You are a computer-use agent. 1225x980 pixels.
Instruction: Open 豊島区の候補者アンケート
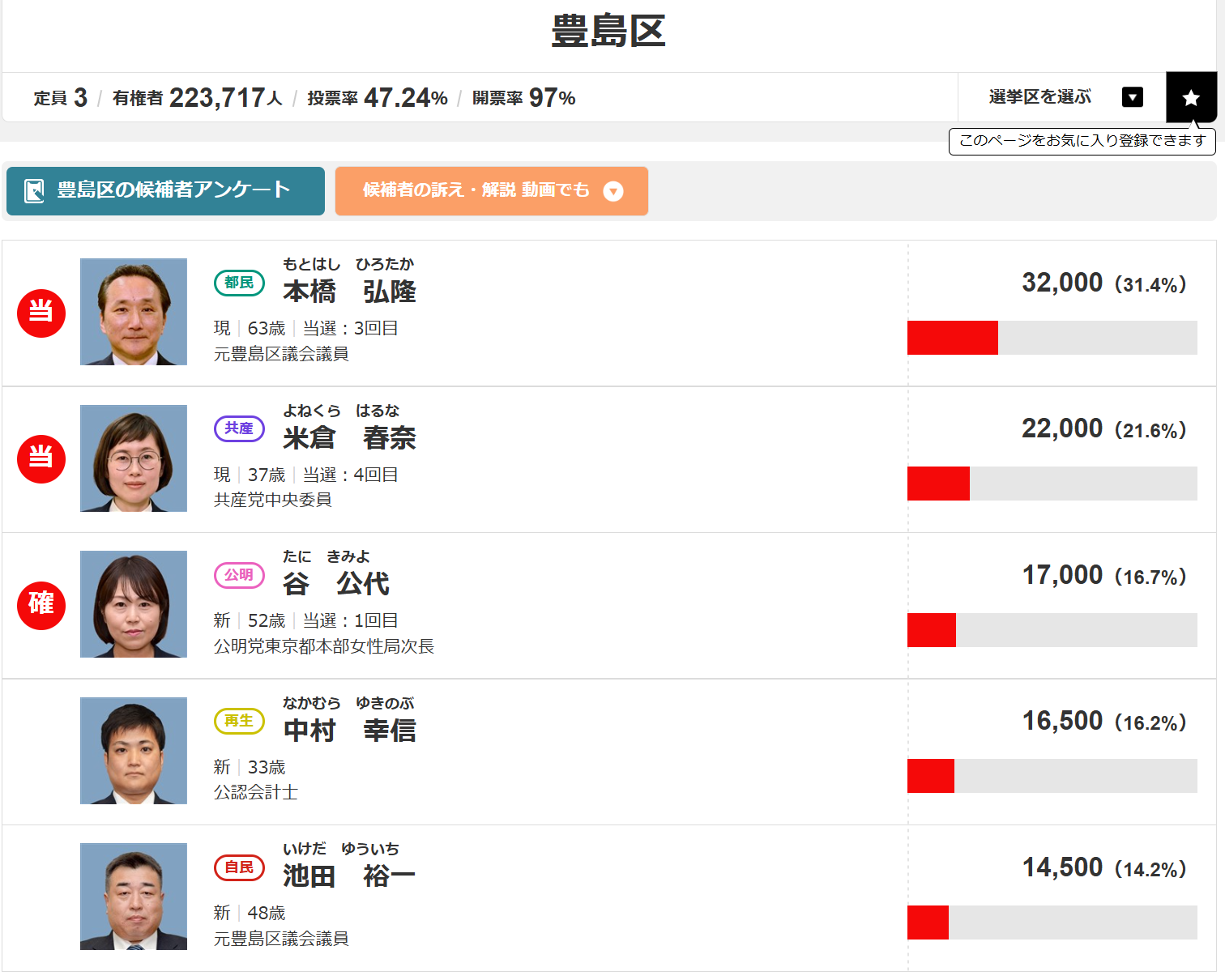[165, 191]
